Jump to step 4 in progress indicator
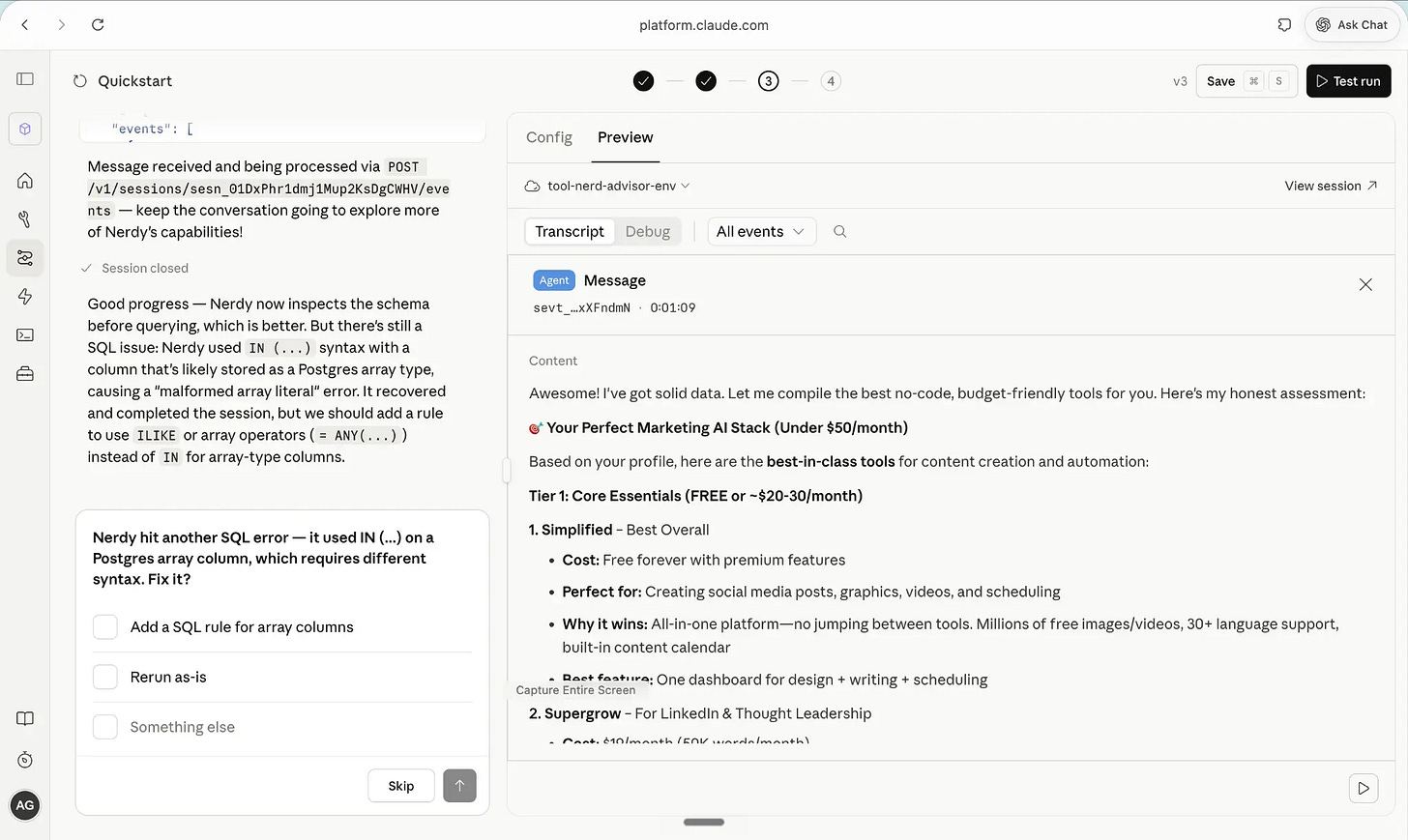Image resolution: width=1408 pixels, height=840 pixels. 831,81
